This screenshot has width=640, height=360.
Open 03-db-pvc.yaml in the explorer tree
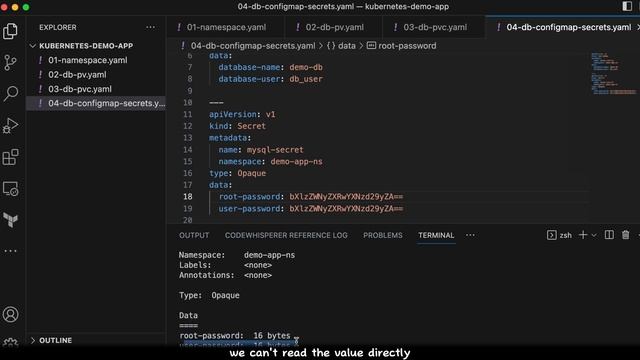coord(96,89)
